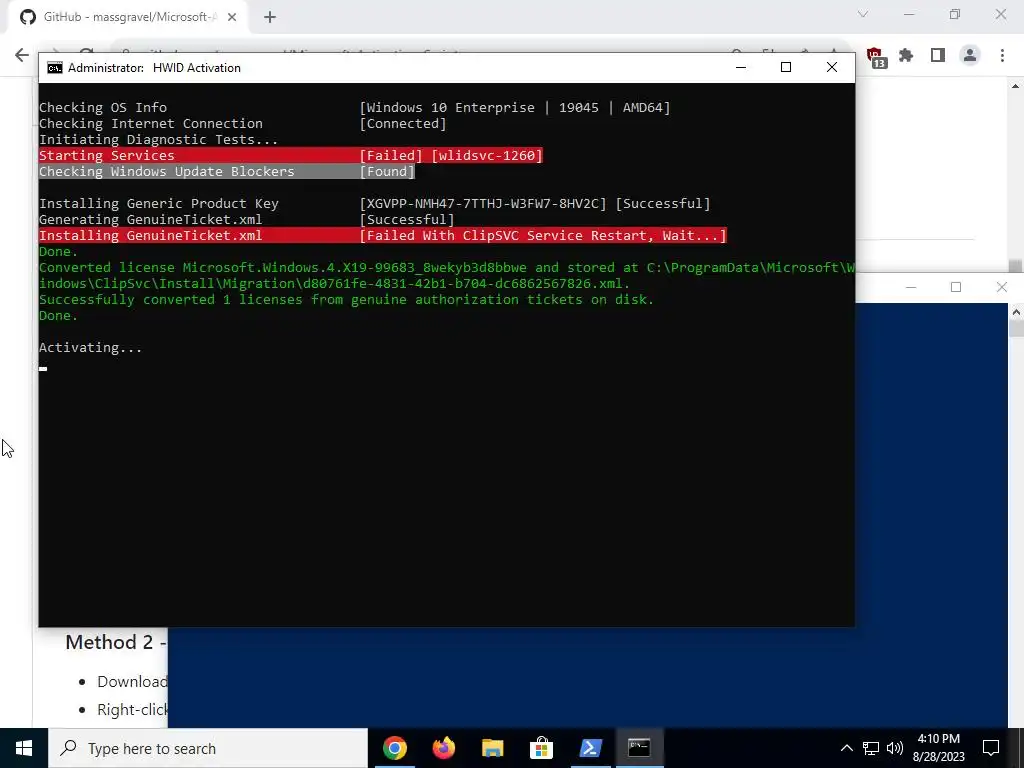Open the HWID Activation window system icon
Image resolution: width=1024 pixels, height=768 pixels.
pyautogui.click(x=55, y=68)
